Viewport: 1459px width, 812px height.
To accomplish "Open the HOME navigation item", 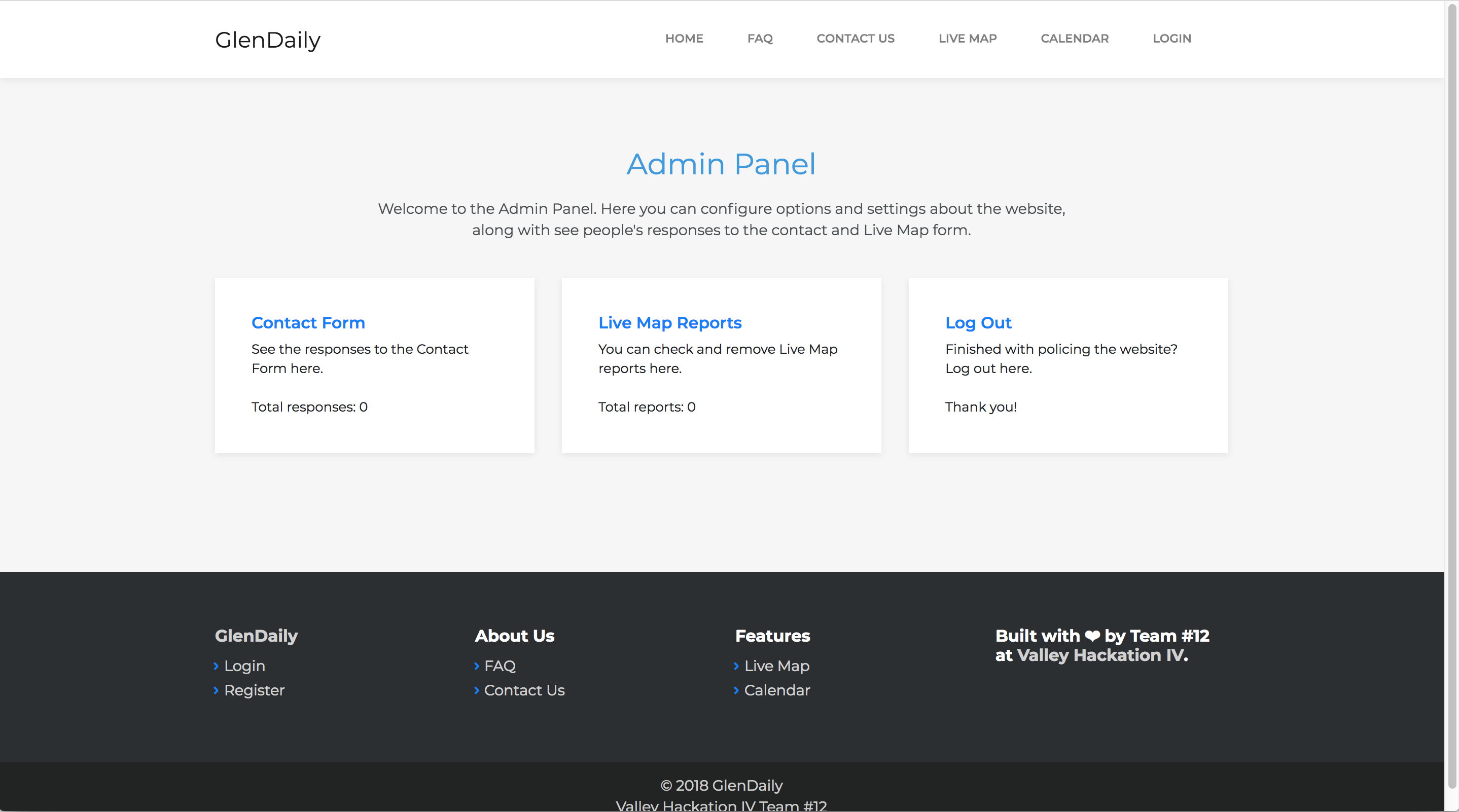I will pyautogui.click(x=684, y=39).
